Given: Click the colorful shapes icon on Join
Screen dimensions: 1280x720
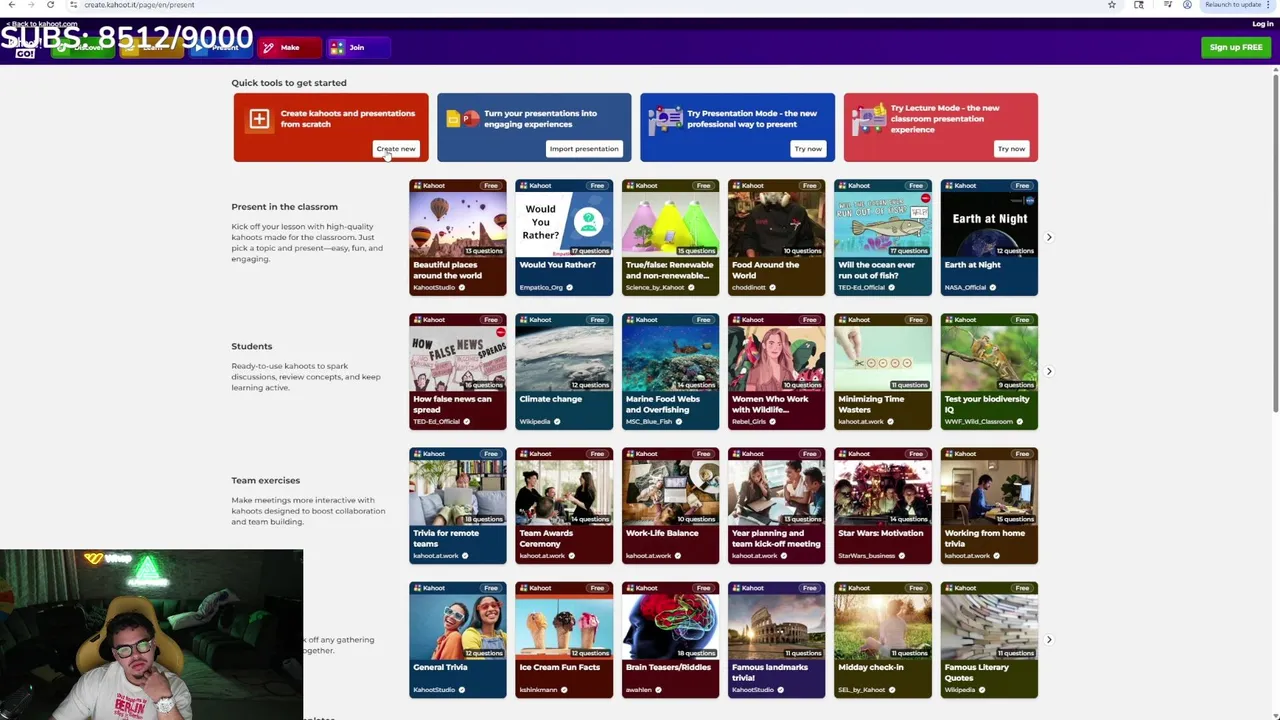Looking at the screenshot, I should tap(337, 47).
